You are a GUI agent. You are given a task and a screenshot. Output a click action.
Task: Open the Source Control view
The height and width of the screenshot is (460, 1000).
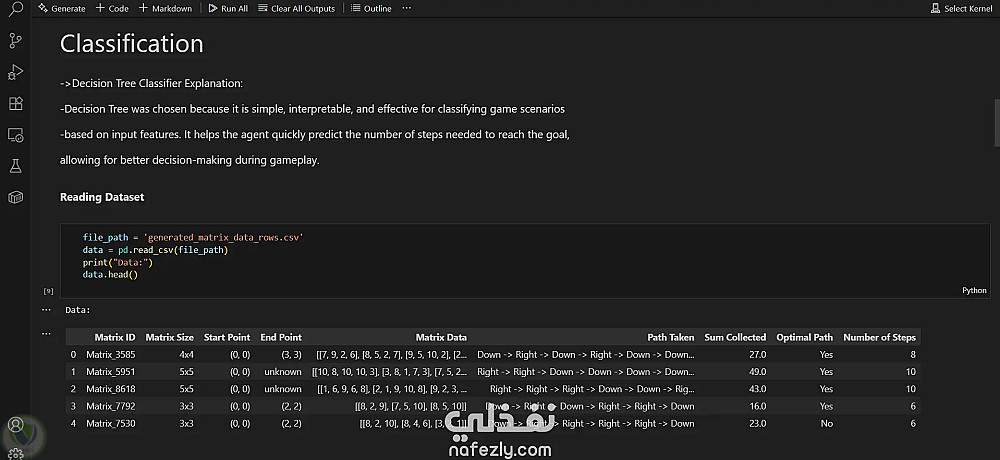[x=15, y=41]
